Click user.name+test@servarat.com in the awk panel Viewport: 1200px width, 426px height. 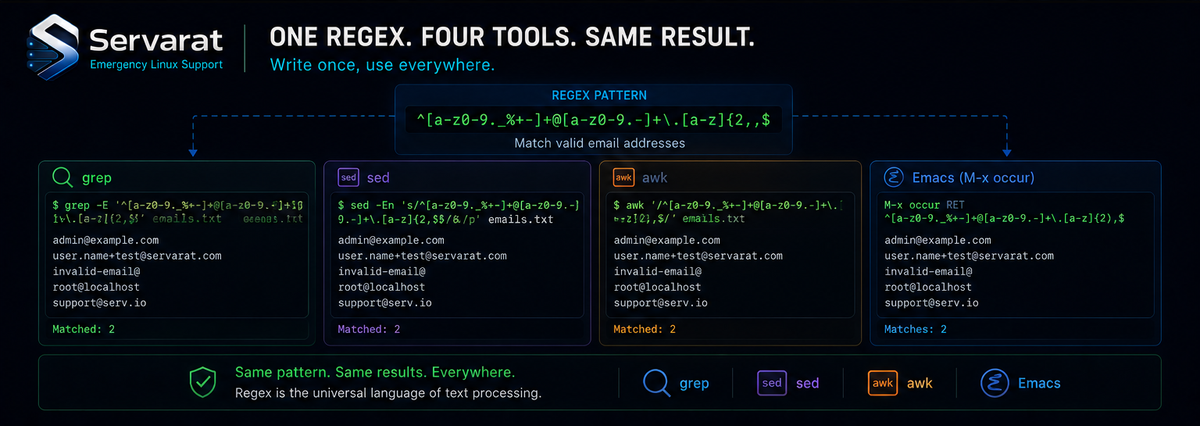coord(698,256)
